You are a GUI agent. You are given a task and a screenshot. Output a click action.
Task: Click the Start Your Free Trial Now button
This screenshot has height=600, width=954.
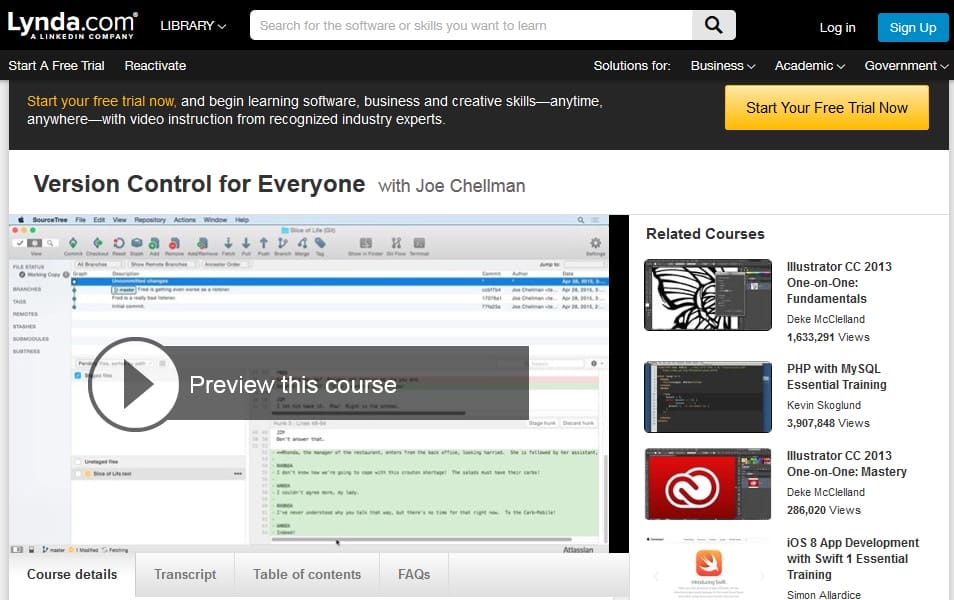pyautogui.click(x=826, y=107)
